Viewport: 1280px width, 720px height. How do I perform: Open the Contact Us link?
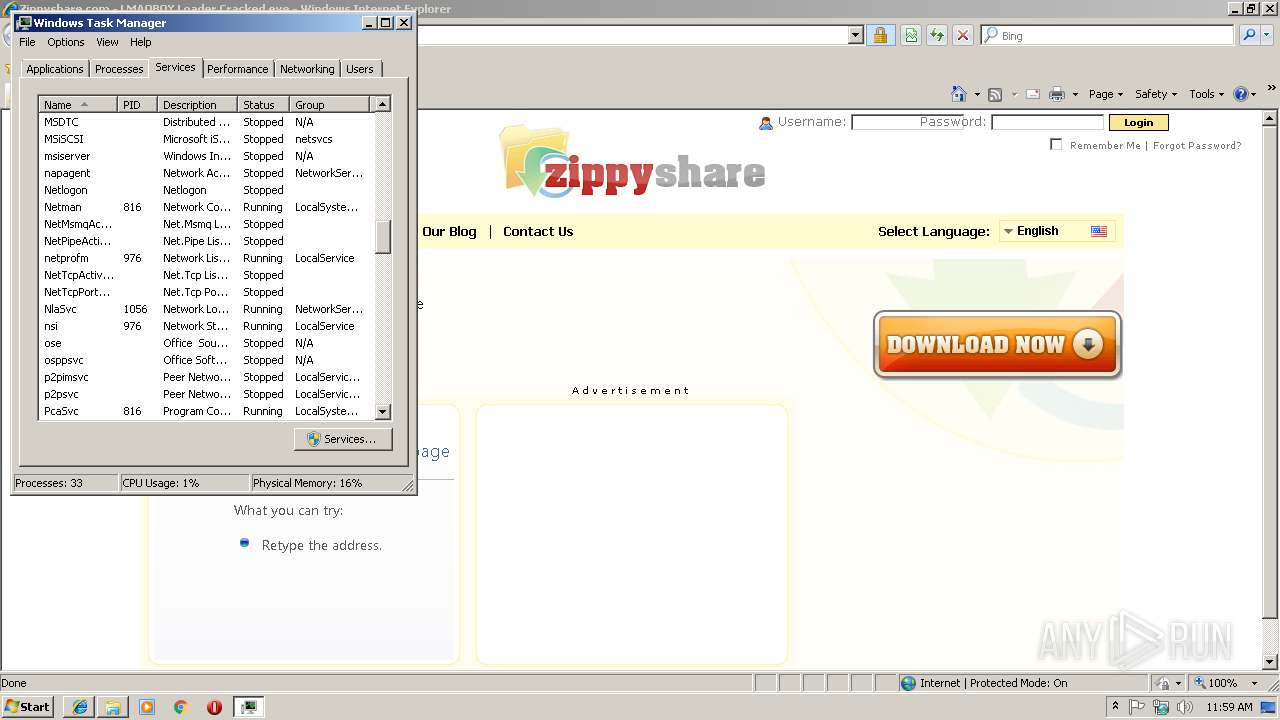pyautogui.click(x=538, y=231)
